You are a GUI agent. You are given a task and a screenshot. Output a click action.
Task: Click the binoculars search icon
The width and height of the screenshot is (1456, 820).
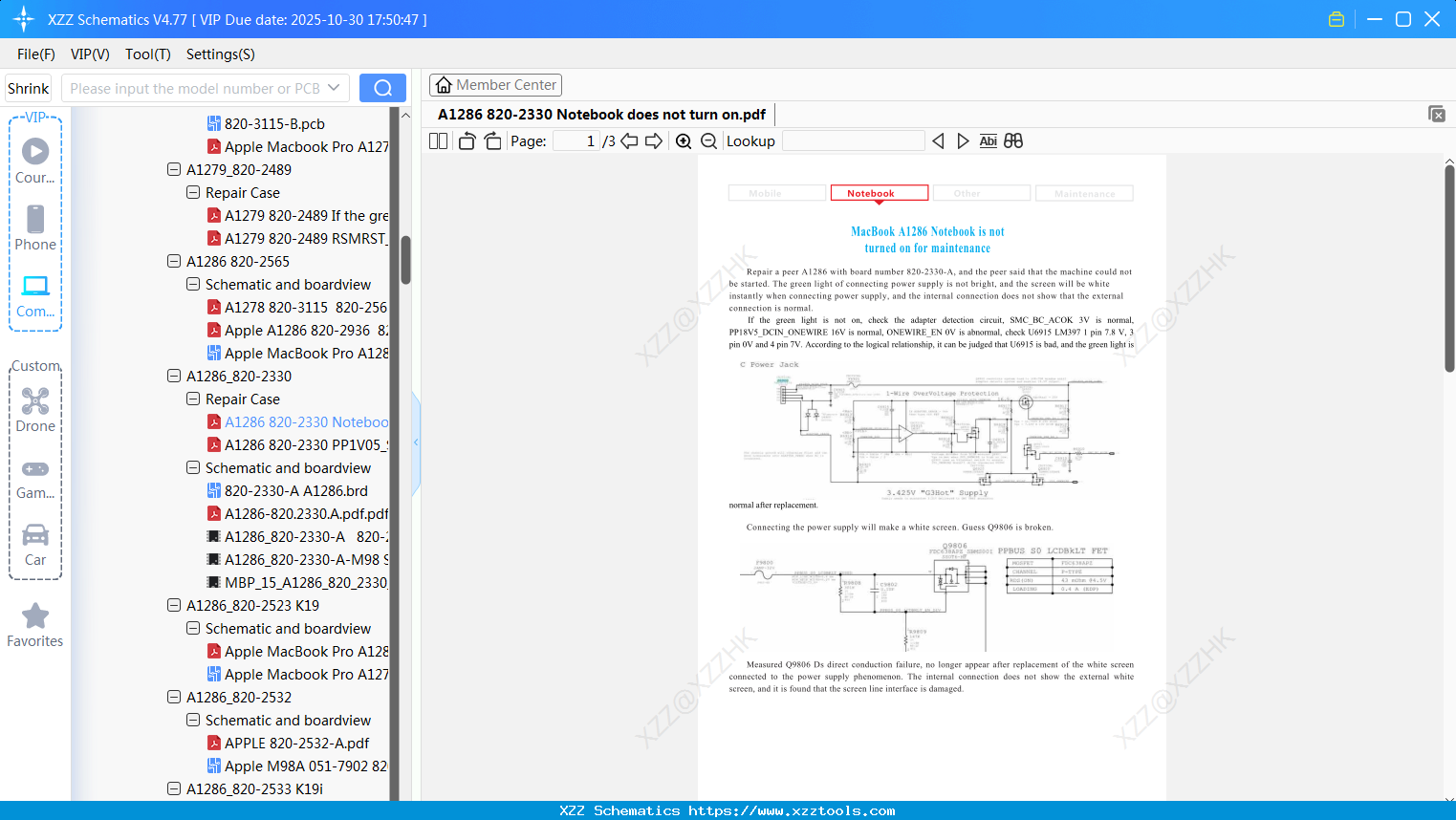click(1013, 141)
